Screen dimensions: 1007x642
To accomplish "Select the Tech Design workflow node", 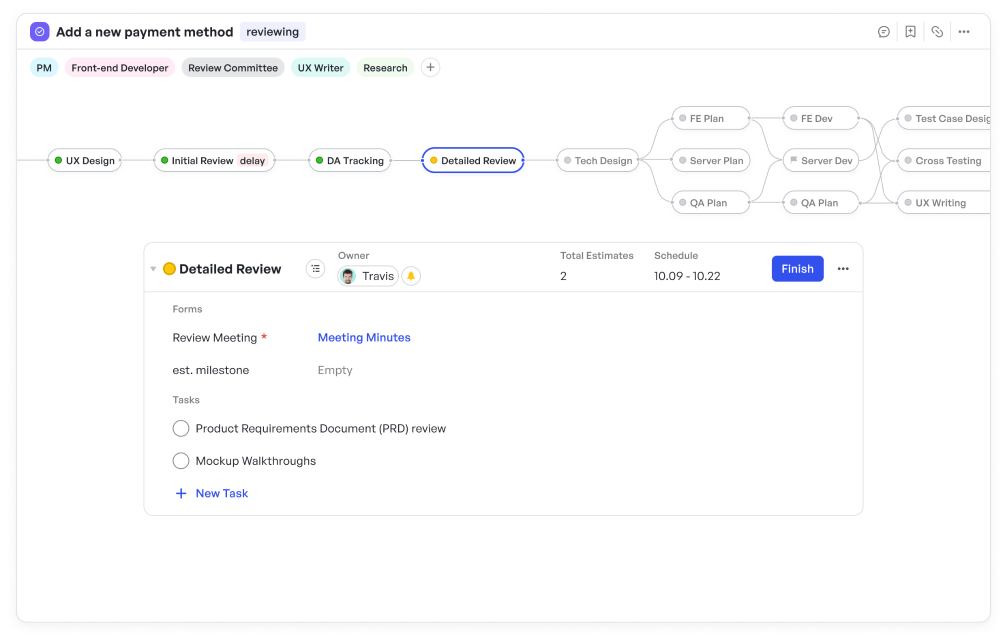I will tap(598, 161).
